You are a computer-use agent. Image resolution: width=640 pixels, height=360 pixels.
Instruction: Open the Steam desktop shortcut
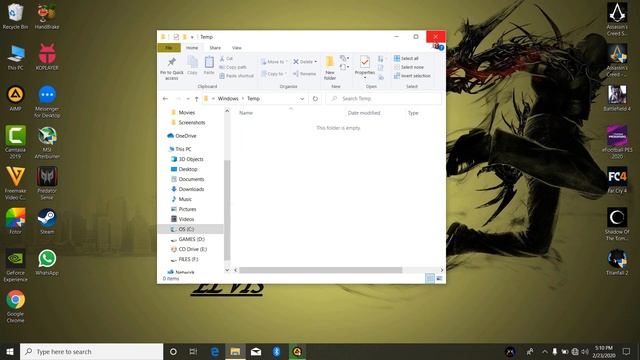click(47, 221)
